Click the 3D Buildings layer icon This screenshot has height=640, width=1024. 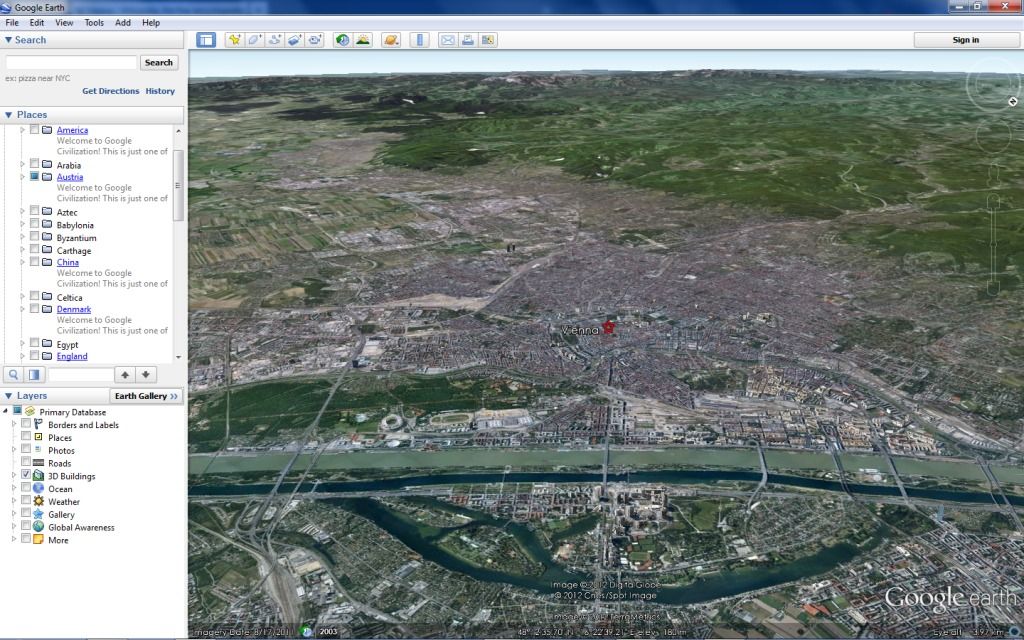(x=39, y=475)
